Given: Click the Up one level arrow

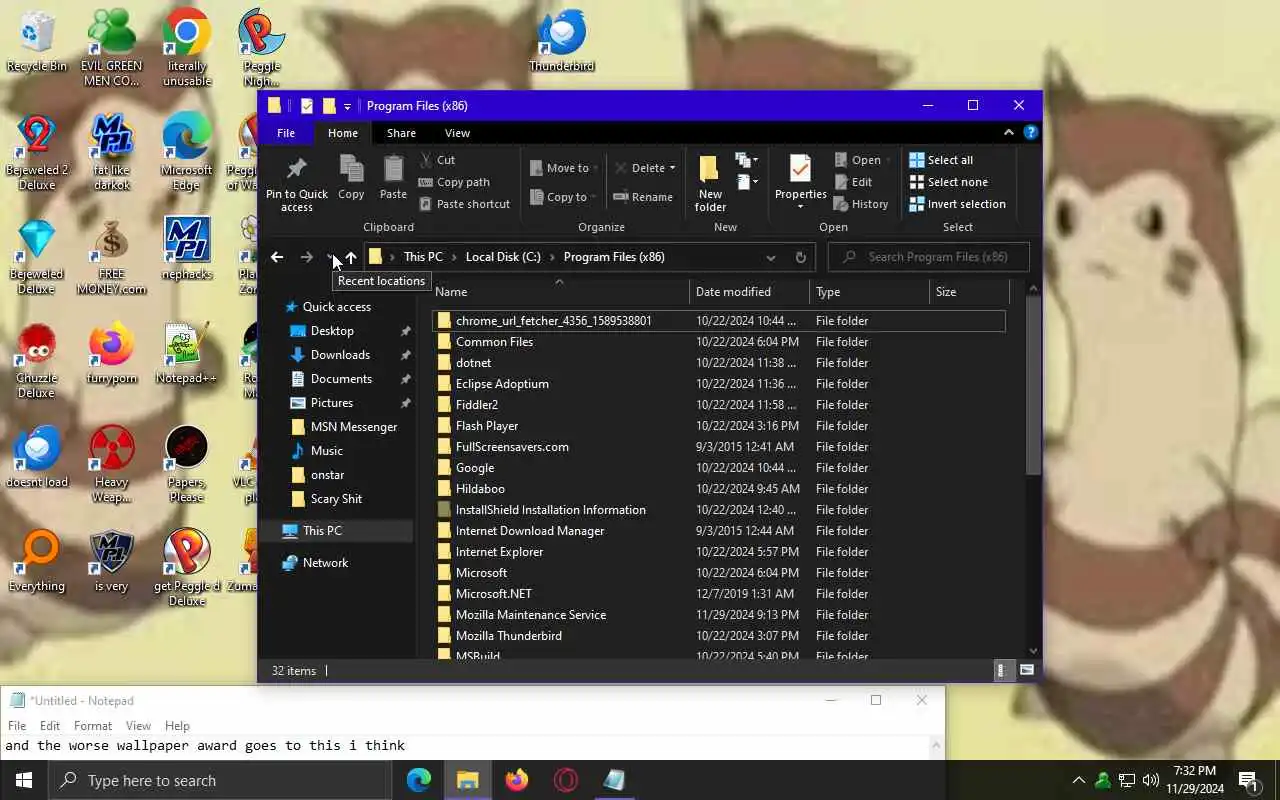Looking at the screenshot, I should (x=350, y=257).
